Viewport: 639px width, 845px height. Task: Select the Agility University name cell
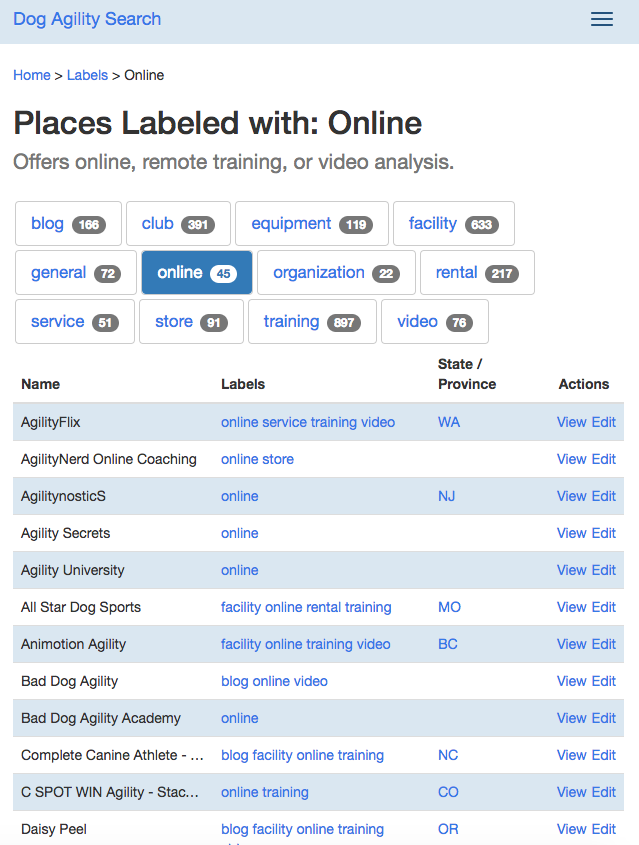click(x=73, y=570)
